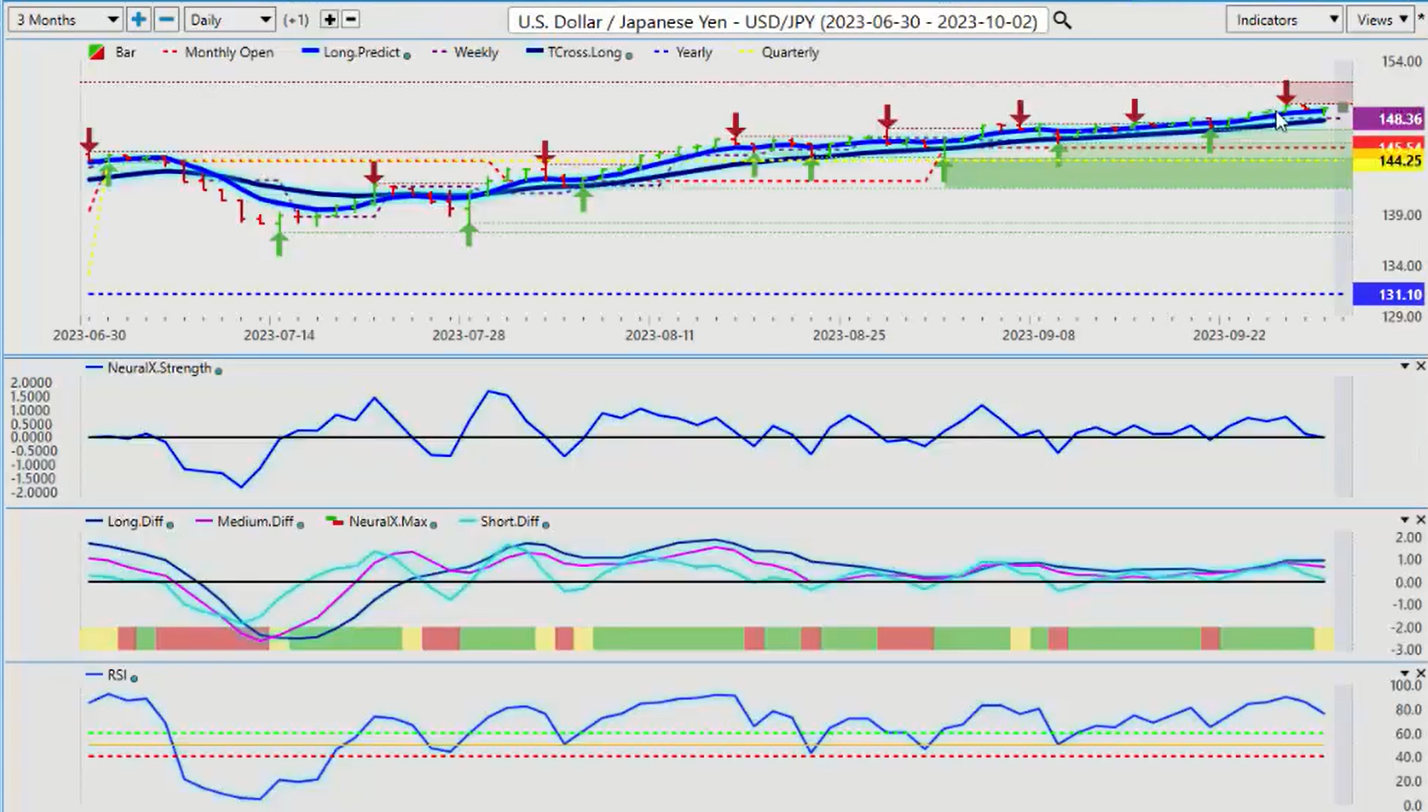Click the Long.Diff legend label

coord(137,521)
